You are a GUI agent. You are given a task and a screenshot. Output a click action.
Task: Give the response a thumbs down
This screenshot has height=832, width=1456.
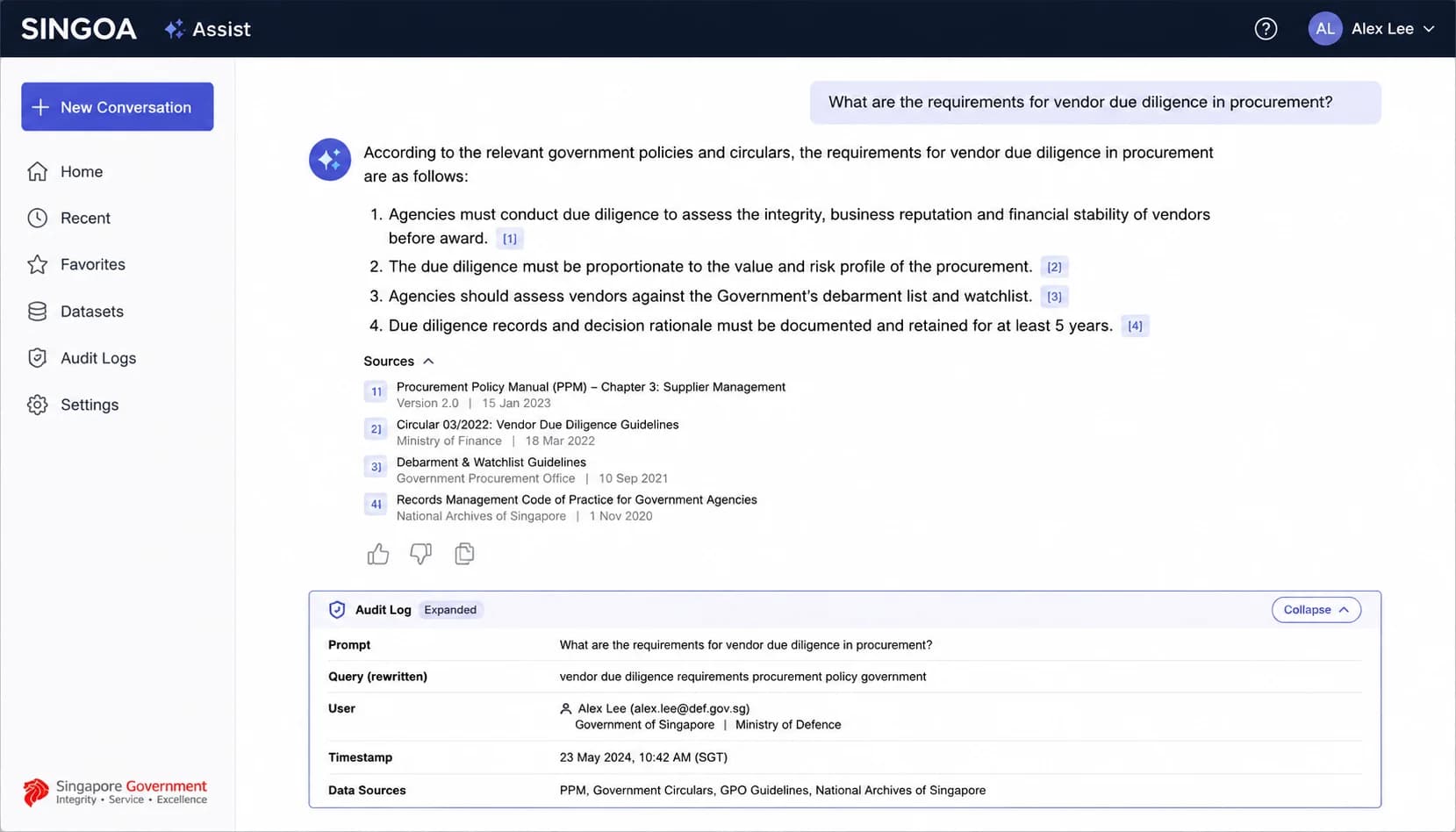tap(421, 554)
